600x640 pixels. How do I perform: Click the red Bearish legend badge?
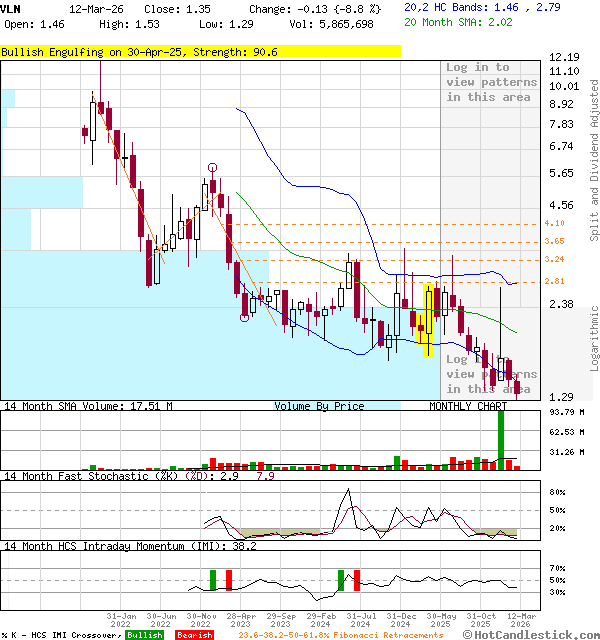tap(194, 635)
